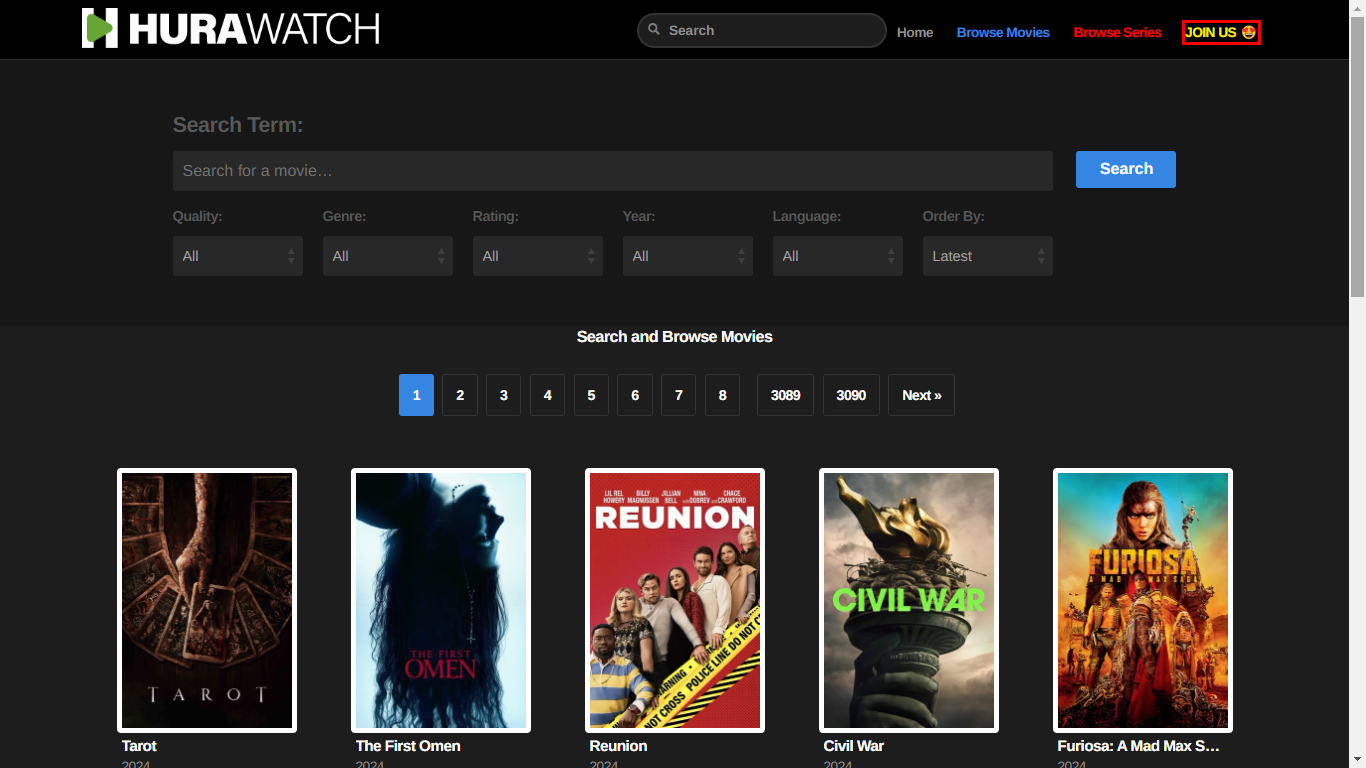Click the JOIN US button
This screenshot has height=768, width=1366.
(x=1220, y=32)
